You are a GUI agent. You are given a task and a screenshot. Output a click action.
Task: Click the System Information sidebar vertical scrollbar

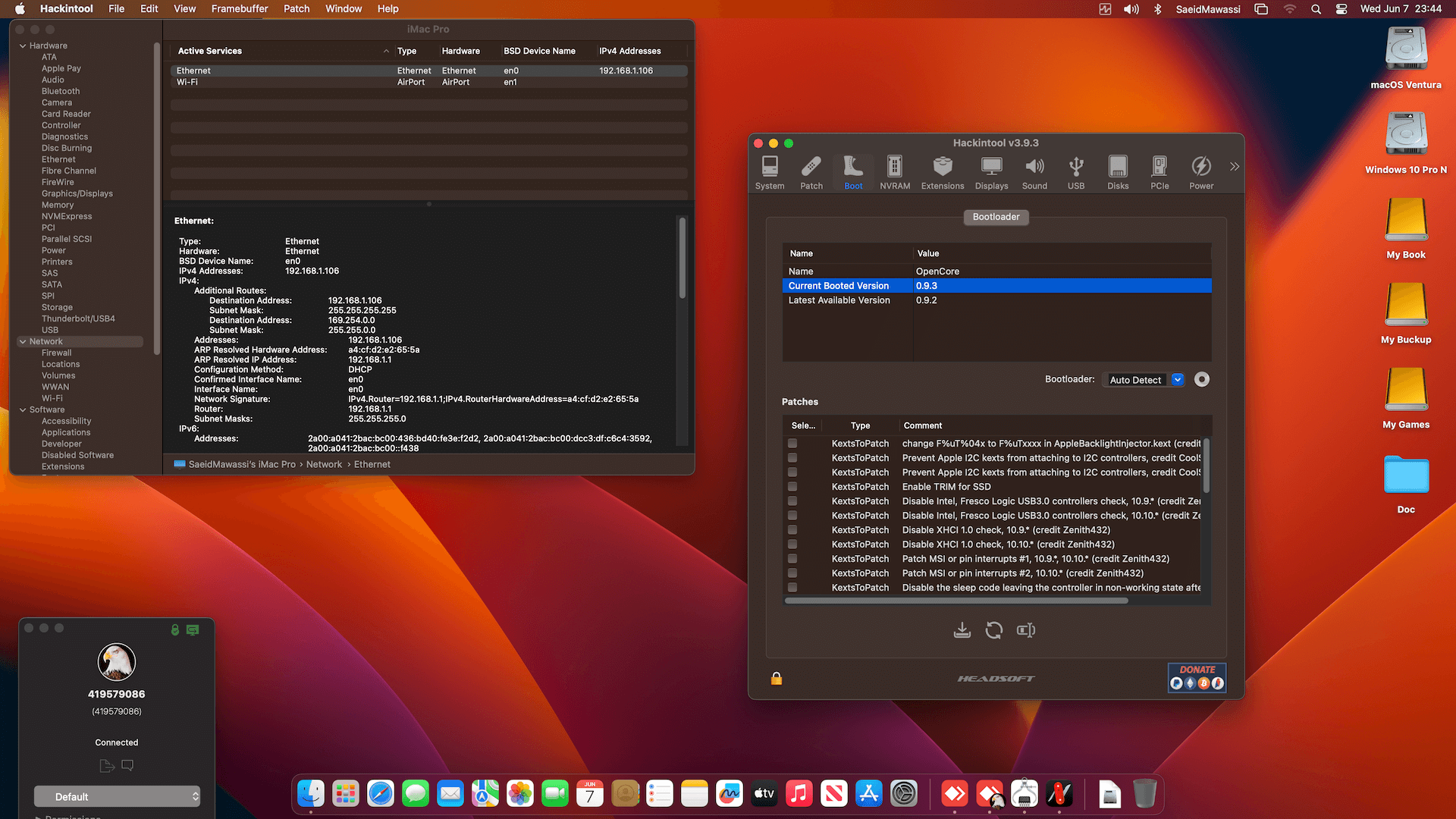click(157, 199)
